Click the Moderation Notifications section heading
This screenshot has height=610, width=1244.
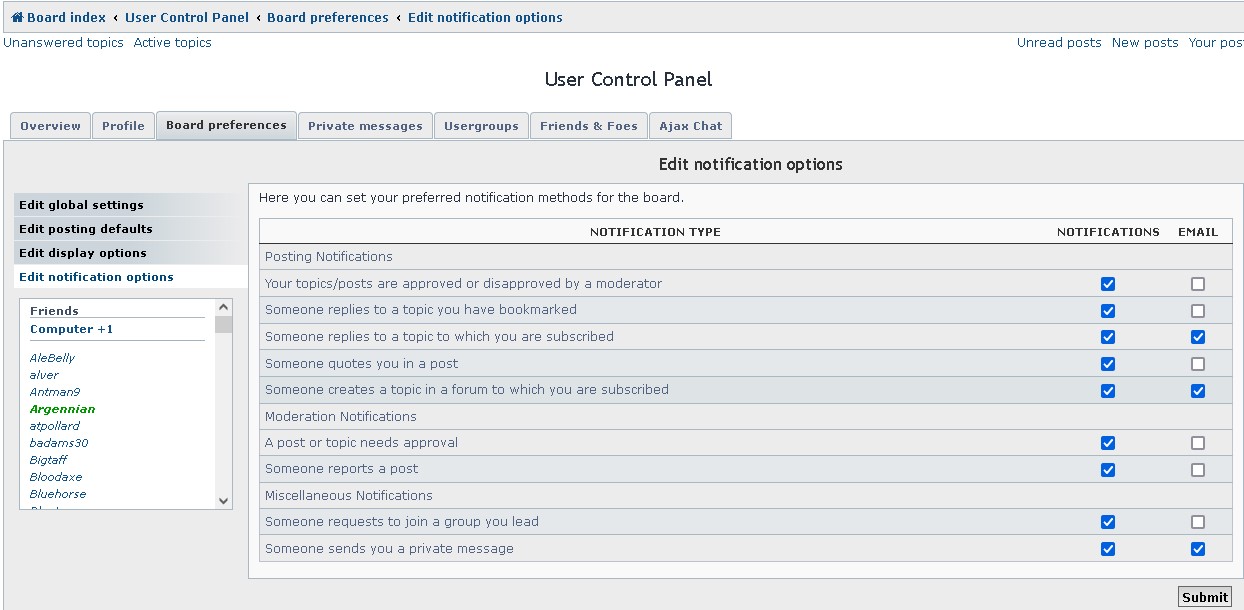341,417
